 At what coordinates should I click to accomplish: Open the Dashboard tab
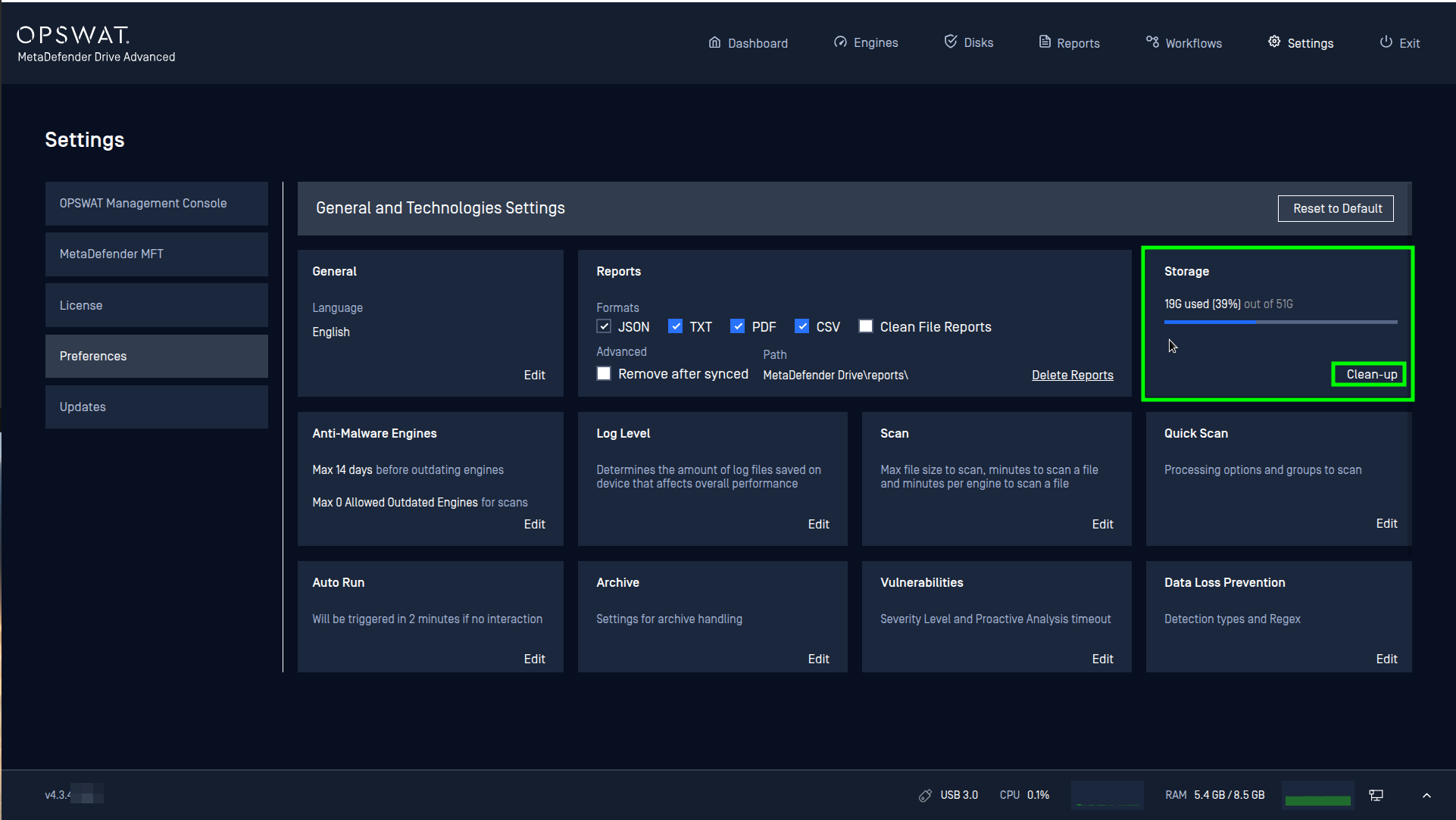tap(748, 43)
